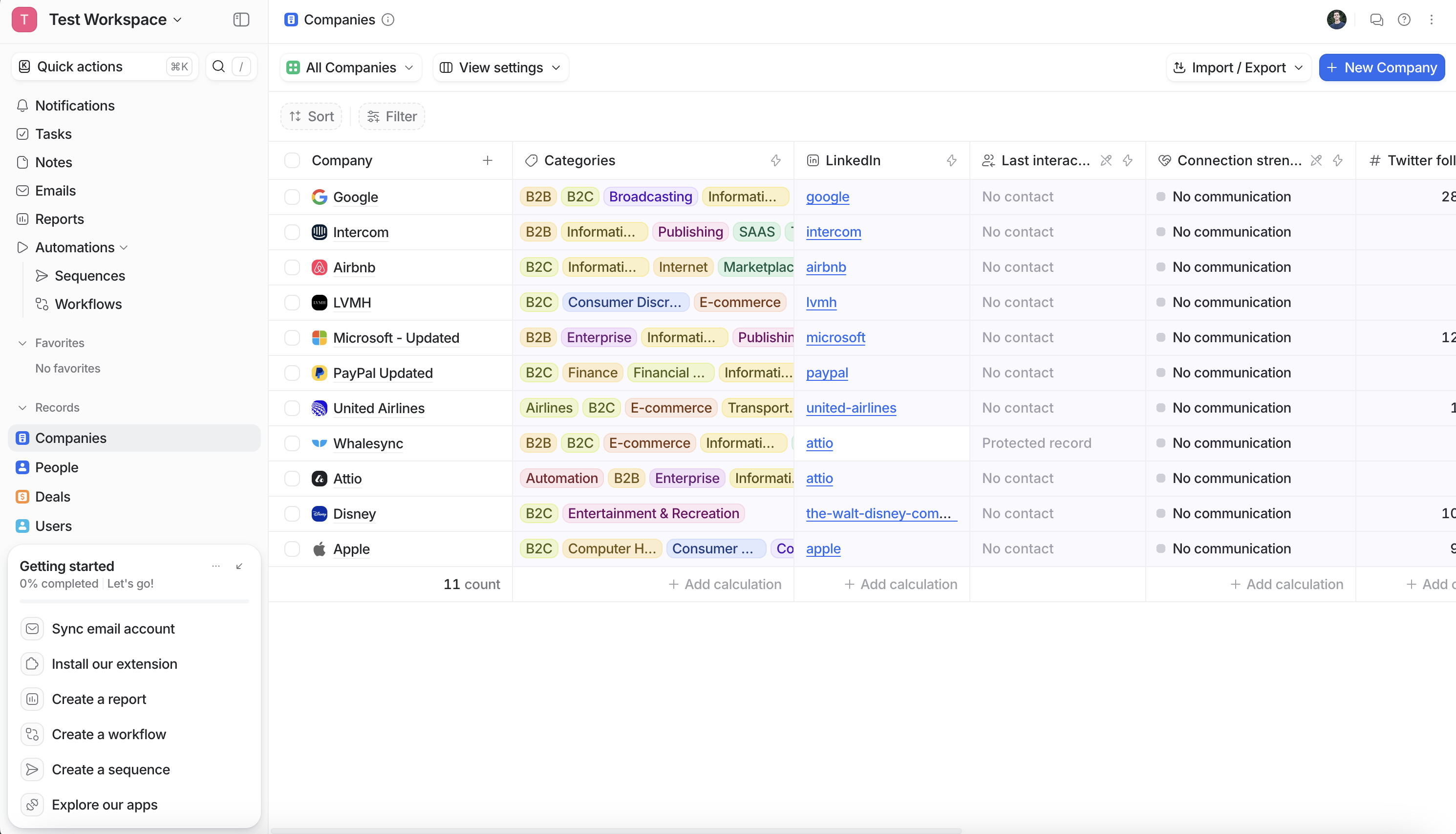Image resolution: width=1456 pixels, height=834 pixels.
Task: Check the Google row checkbox
Action: [x=292, y=197]
